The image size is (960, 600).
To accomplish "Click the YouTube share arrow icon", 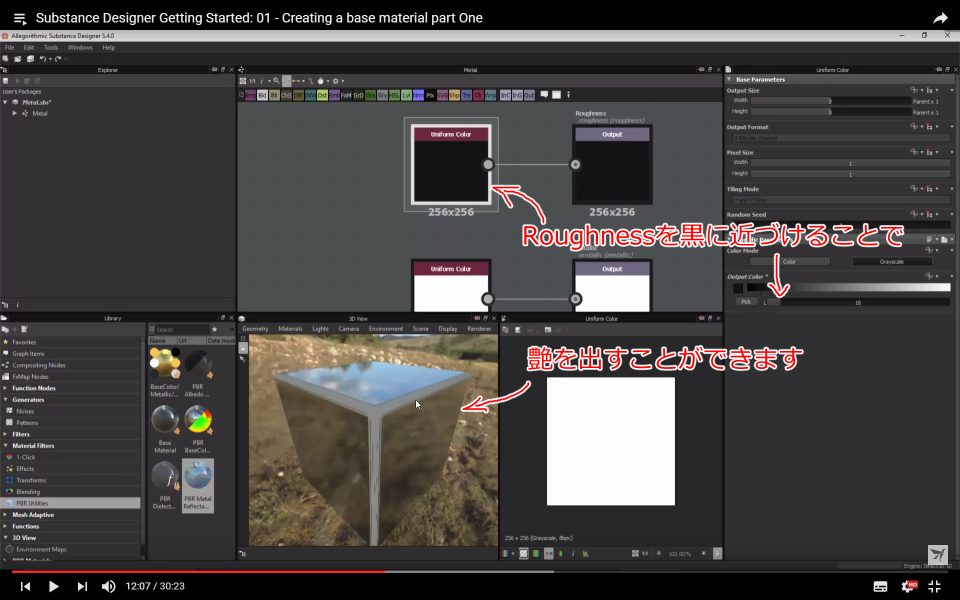I will click(940, 18).
